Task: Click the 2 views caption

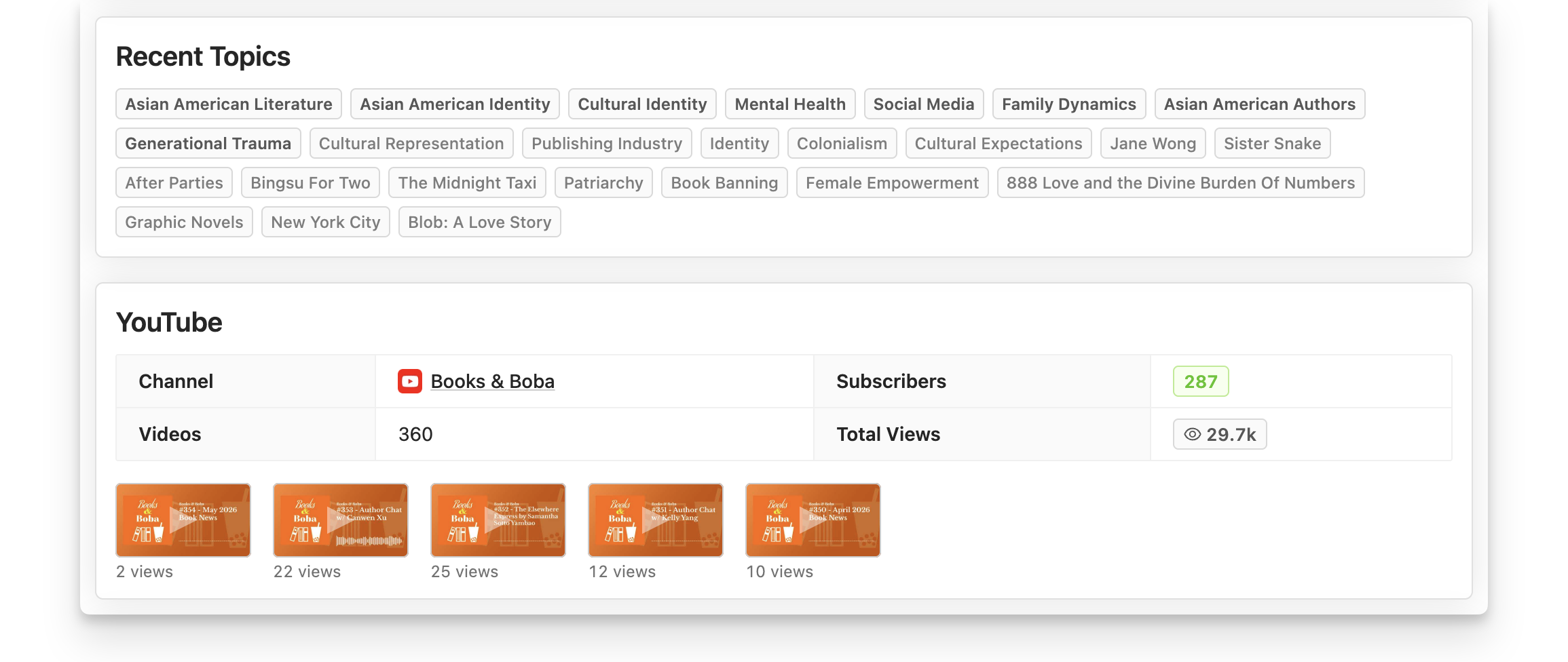Action: pyautogui.click(x=145, y=572)
